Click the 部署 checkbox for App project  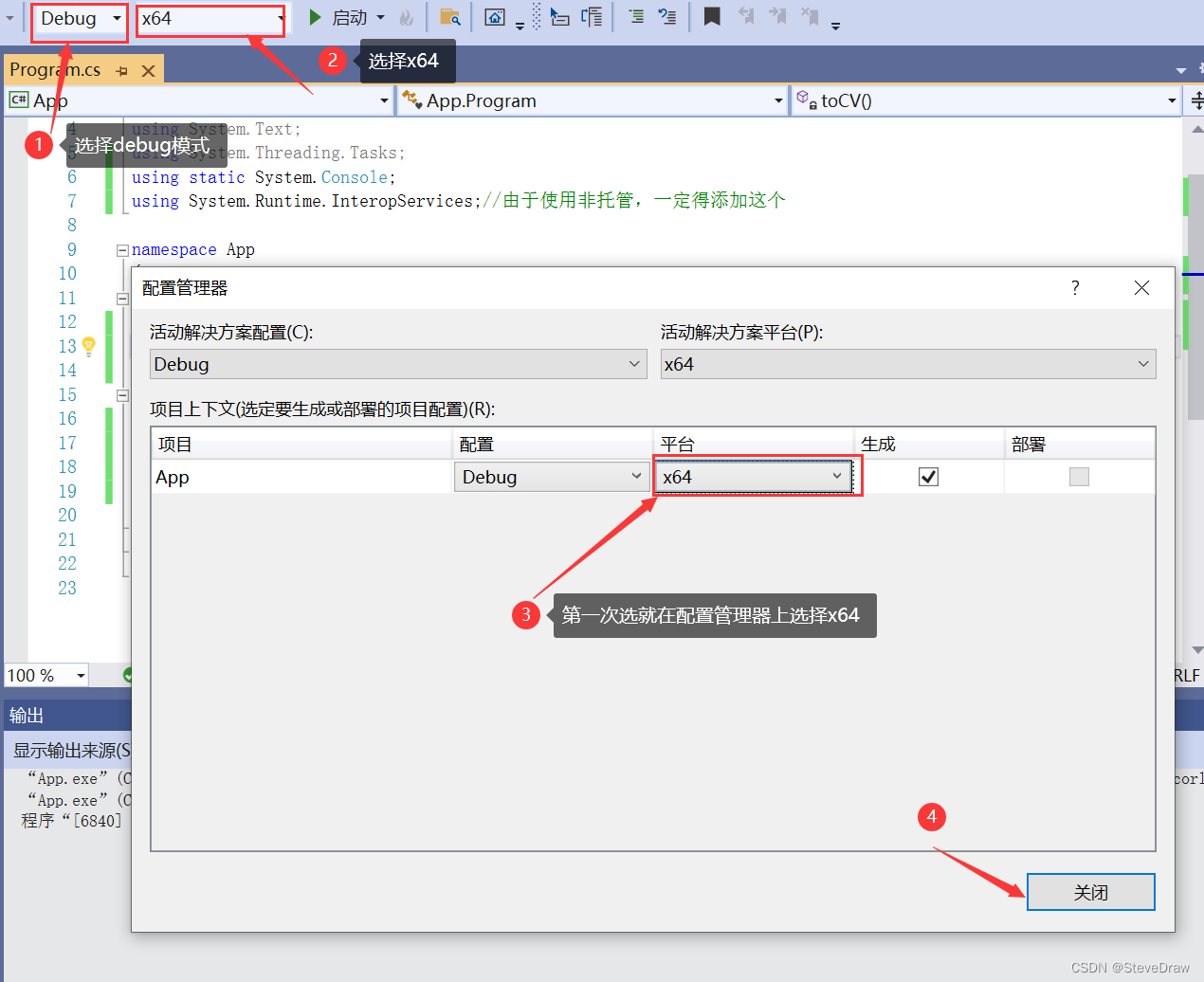[1079, 476]
